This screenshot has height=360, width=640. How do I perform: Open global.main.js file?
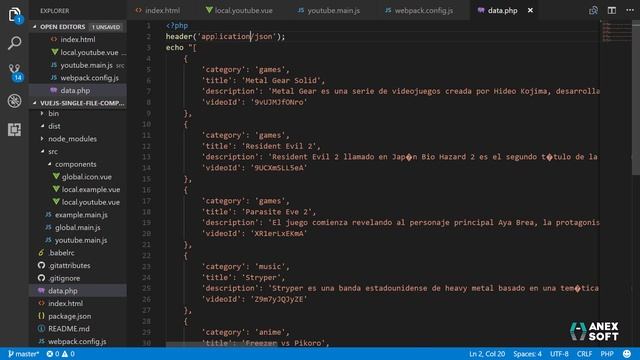78,227
